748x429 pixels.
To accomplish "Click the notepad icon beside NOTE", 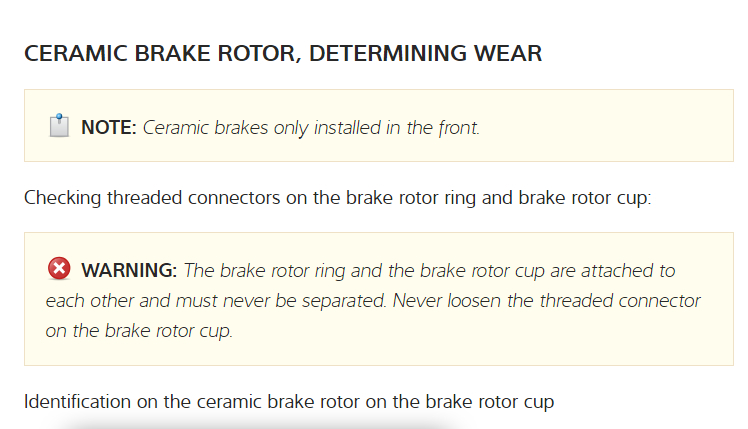I will (59, 127).
